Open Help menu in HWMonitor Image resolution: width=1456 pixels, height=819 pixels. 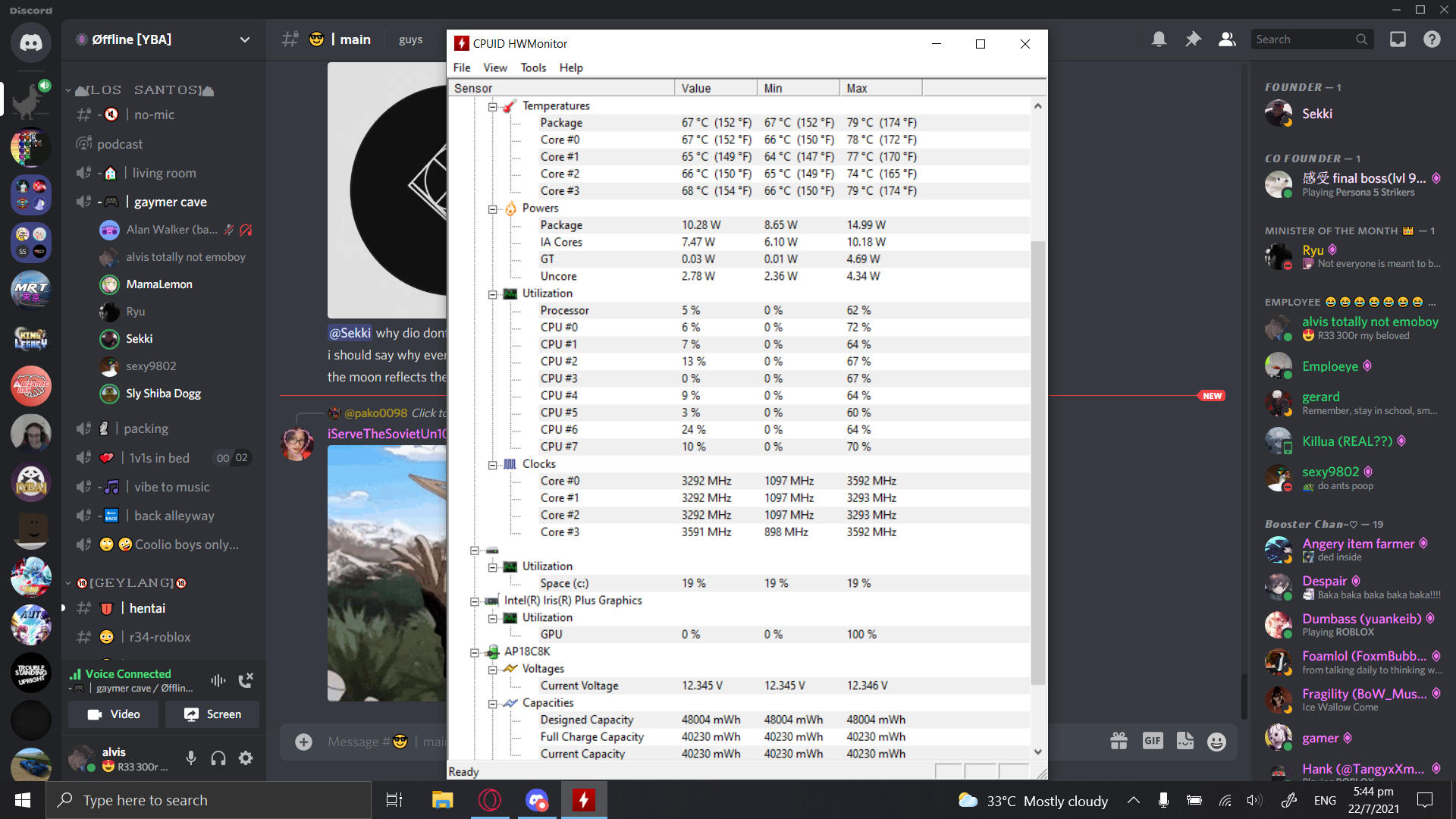coord(571,67)
